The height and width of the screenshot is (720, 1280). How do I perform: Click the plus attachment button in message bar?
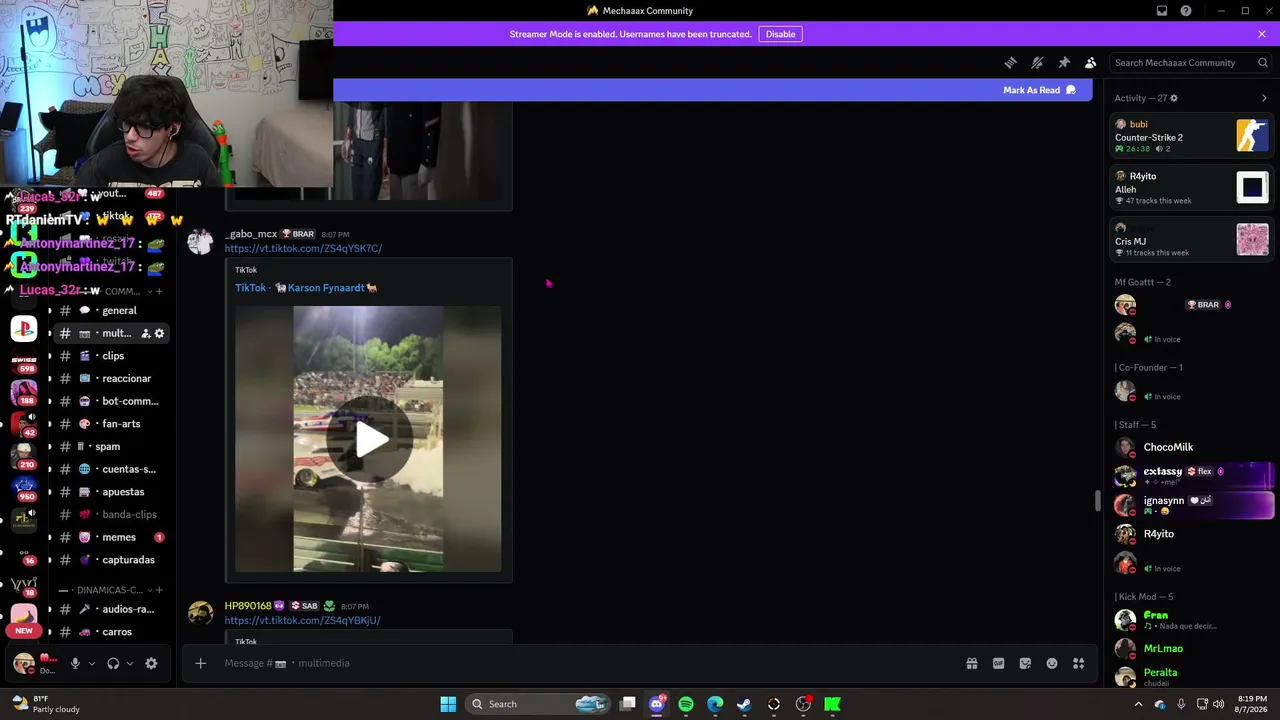click(x=200, y=663)
